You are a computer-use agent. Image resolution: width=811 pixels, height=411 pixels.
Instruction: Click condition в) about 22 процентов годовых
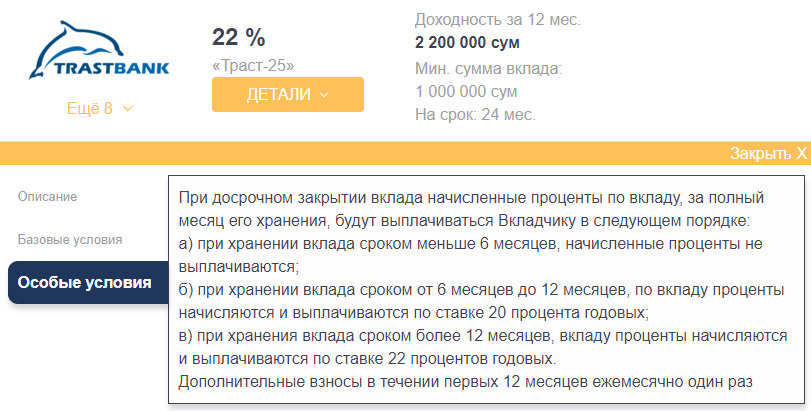click(x=480, y=346)
